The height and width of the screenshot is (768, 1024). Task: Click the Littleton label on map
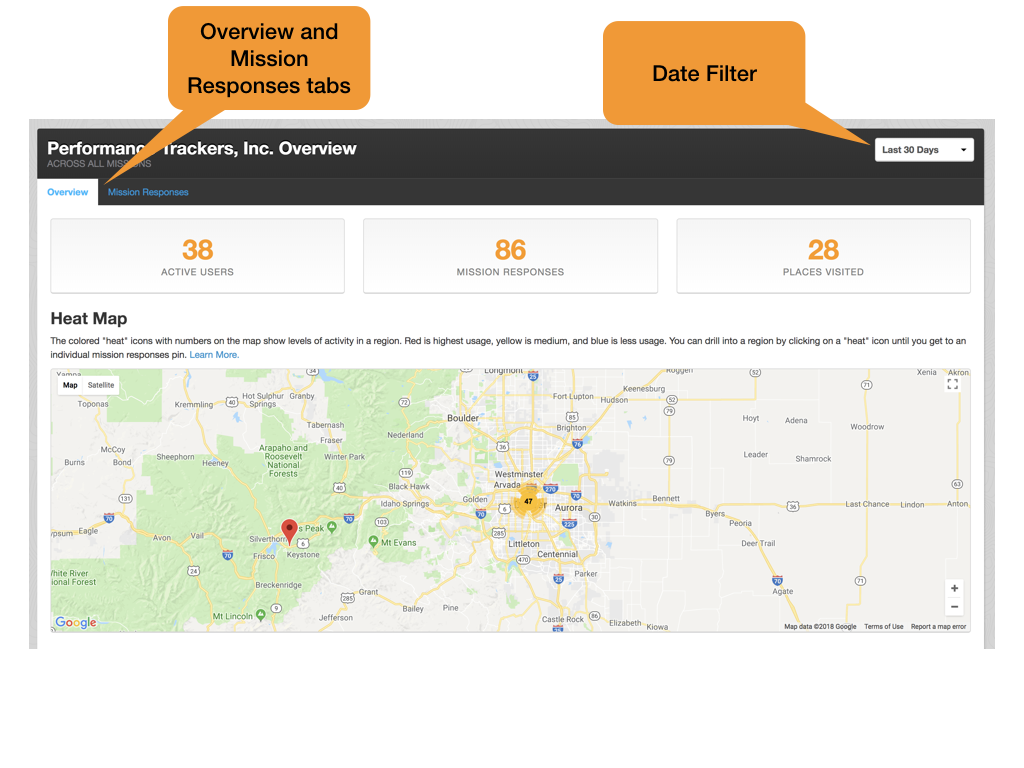tap(524, 544)
